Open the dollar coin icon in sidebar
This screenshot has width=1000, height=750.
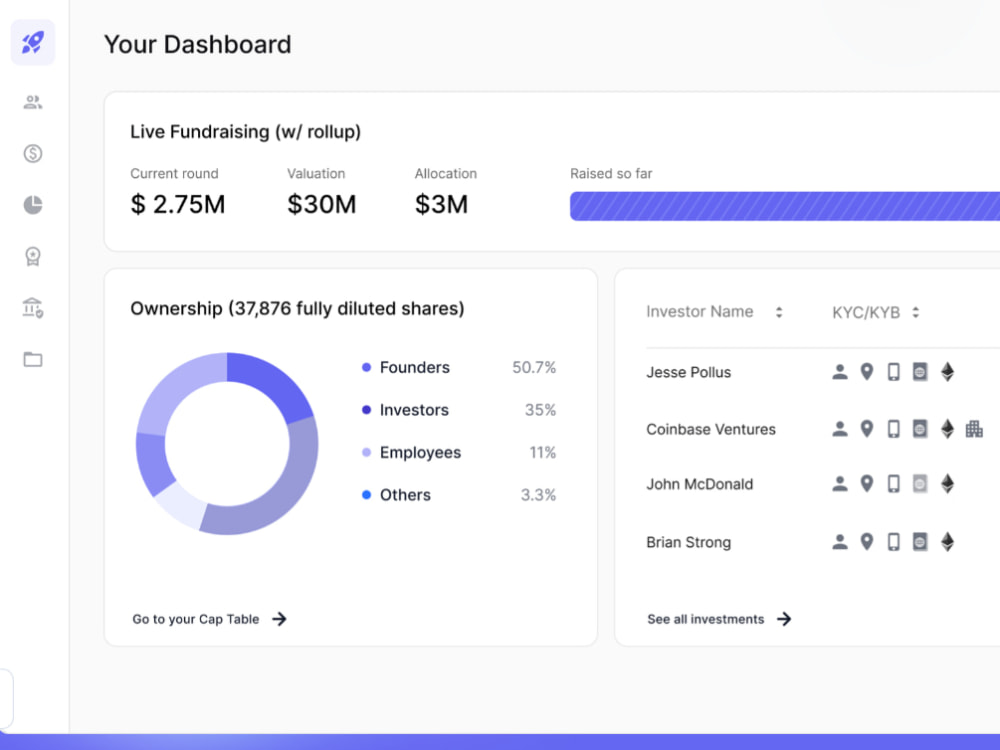coord(33,153)
